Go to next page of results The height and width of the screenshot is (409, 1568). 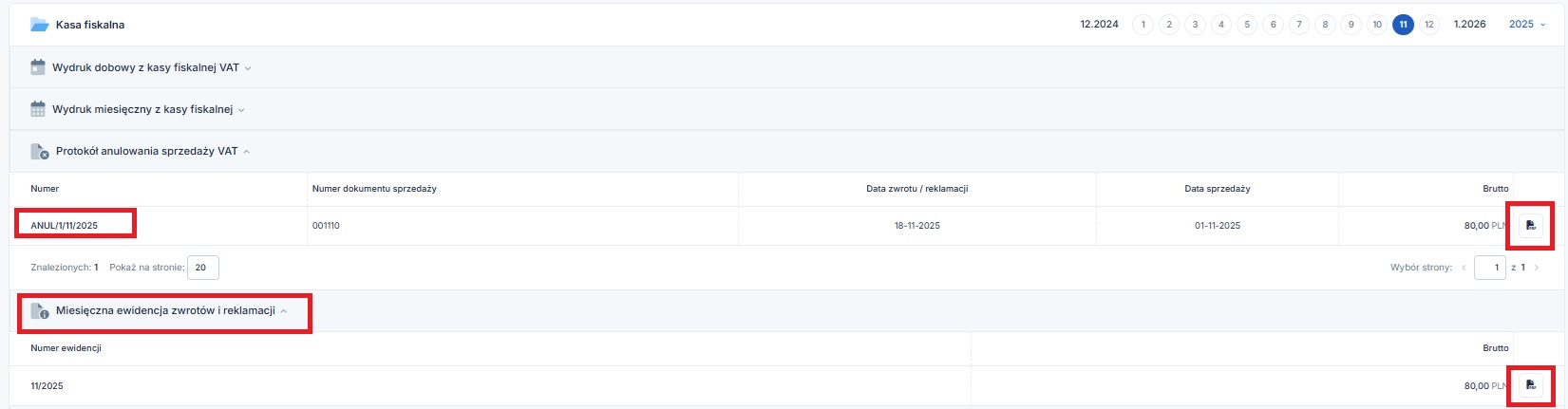1537,268
